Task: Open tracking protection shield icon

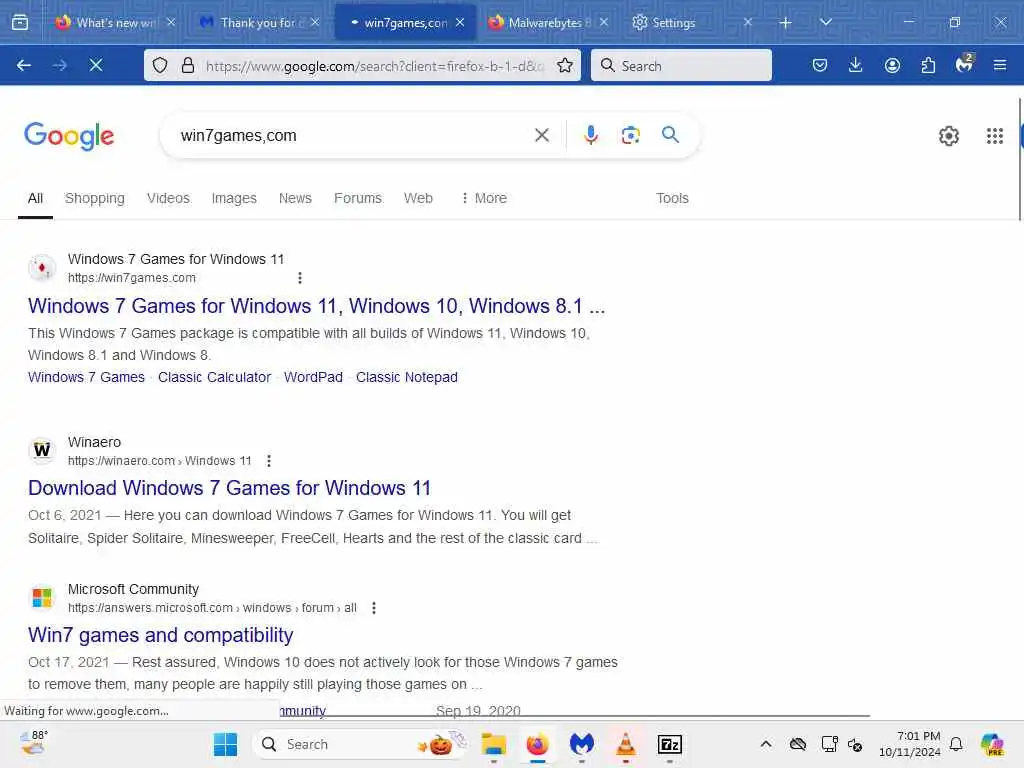Action: click(160, 65)
